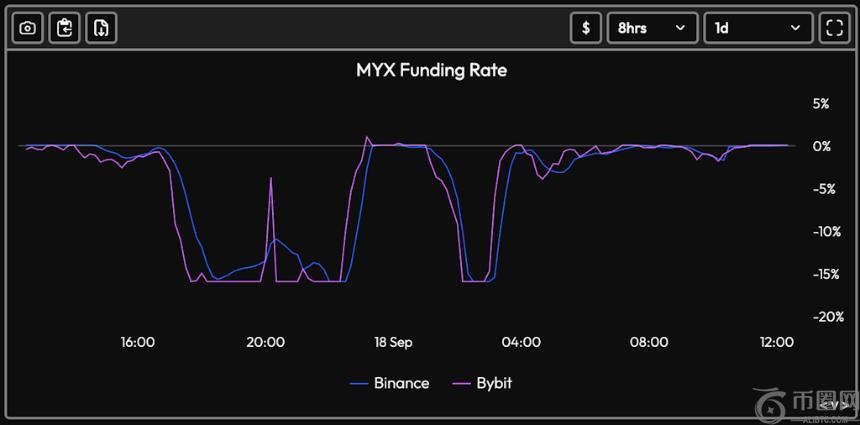Toggle Binance series in the legend
The height and width of the screenshot is (425, 860).
(390, 383)
